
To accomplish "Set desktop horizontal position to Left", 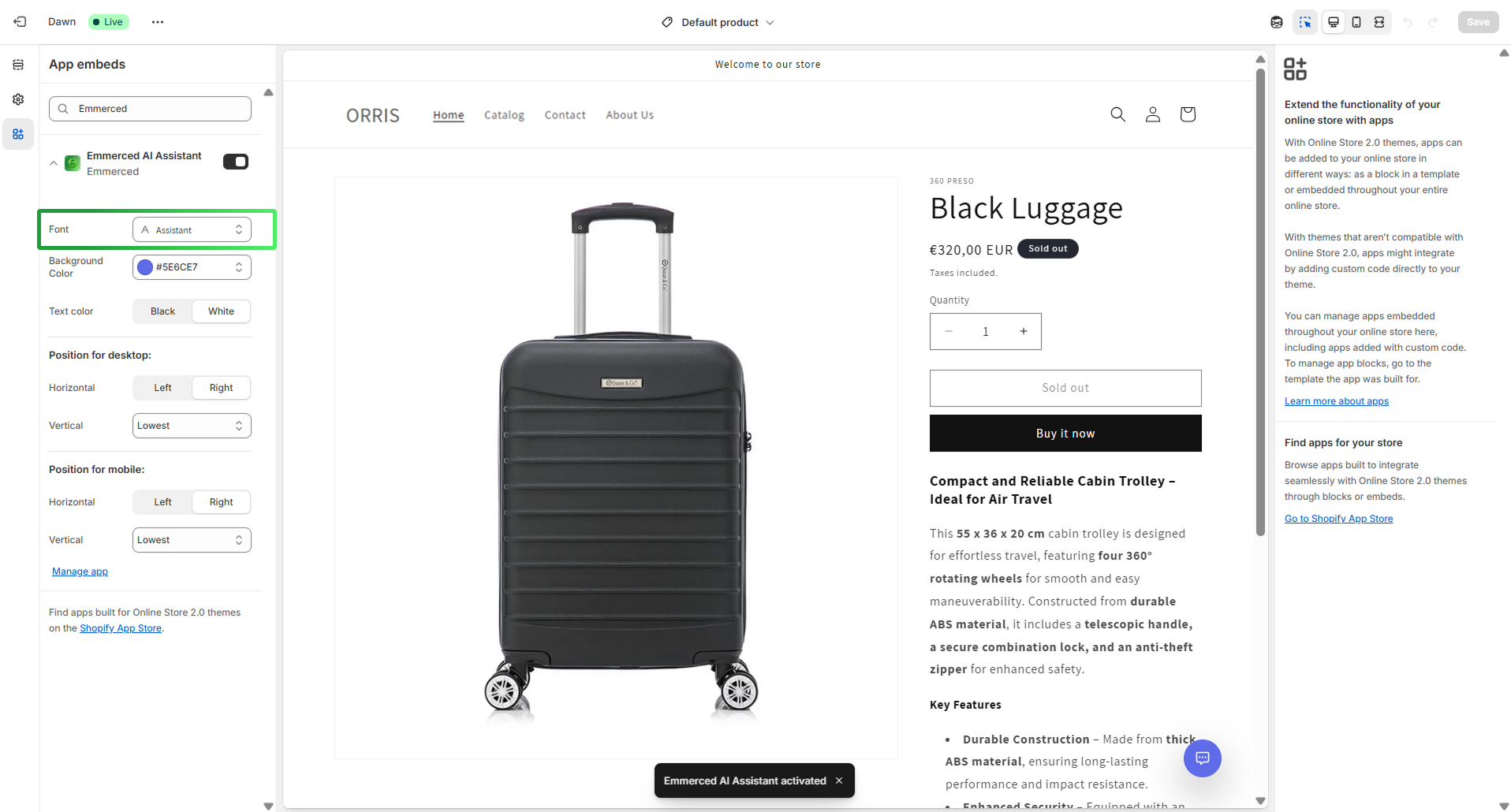I will tap(162, 388).
